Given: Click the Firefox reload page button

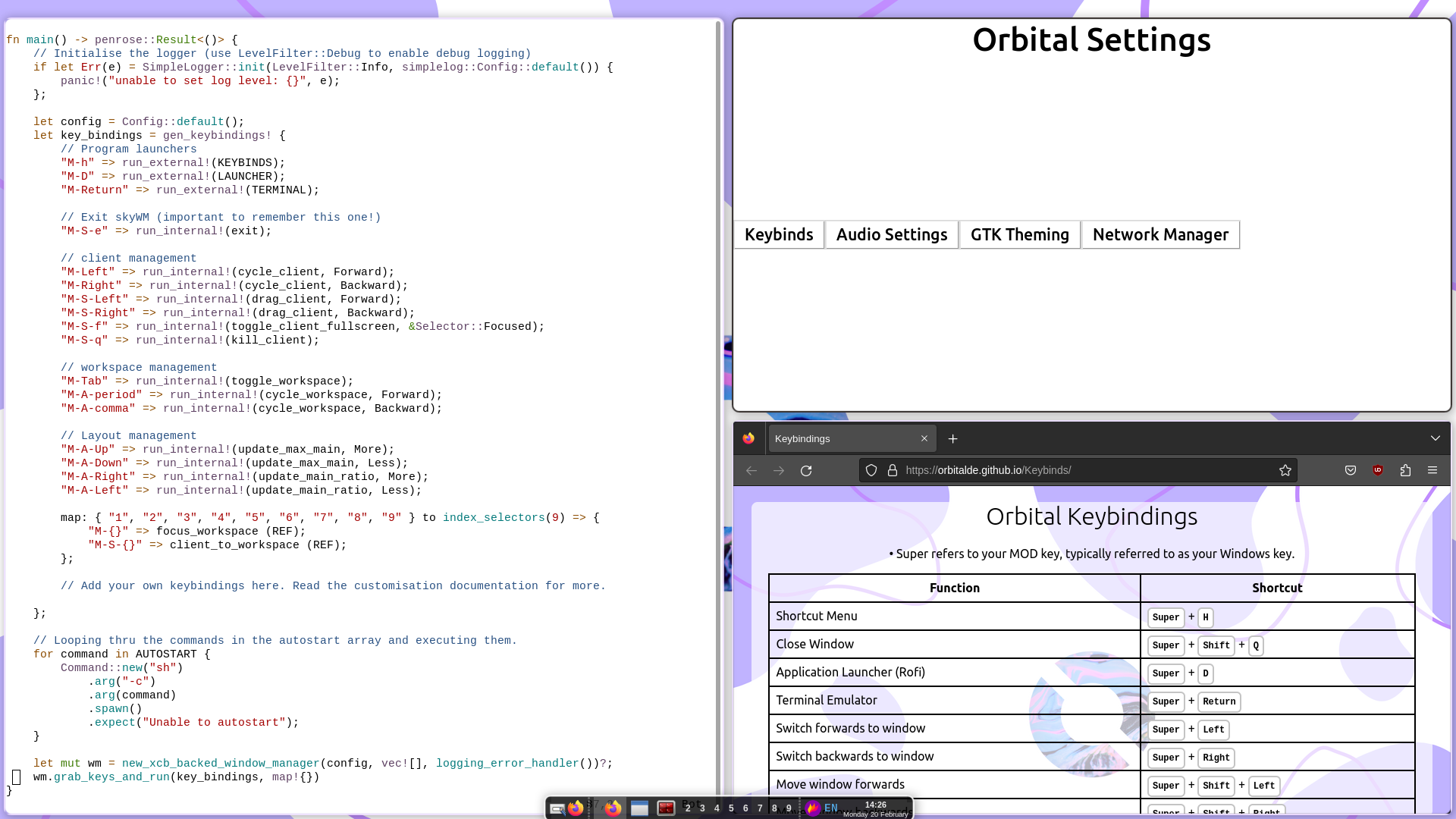Looking at the screenshot, I should 806,471.
